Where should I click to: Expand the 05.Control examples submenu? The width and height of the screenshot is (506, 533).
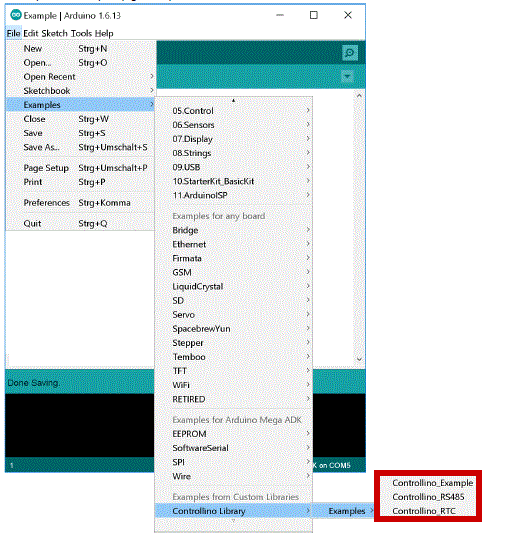[x=233, y=111]
